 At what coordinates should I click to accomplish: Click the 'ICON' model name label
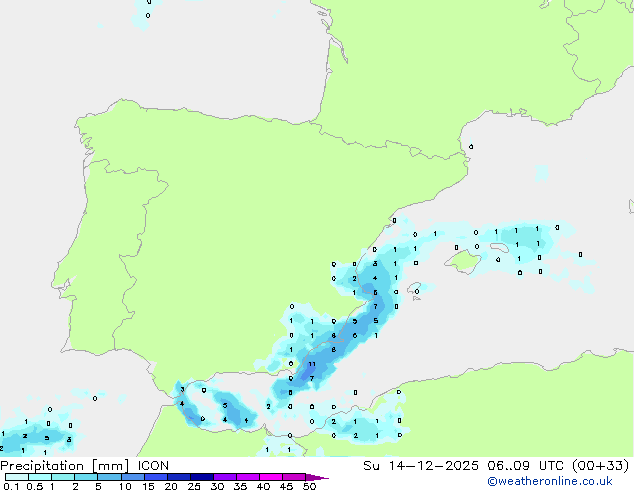click(153, 466)
